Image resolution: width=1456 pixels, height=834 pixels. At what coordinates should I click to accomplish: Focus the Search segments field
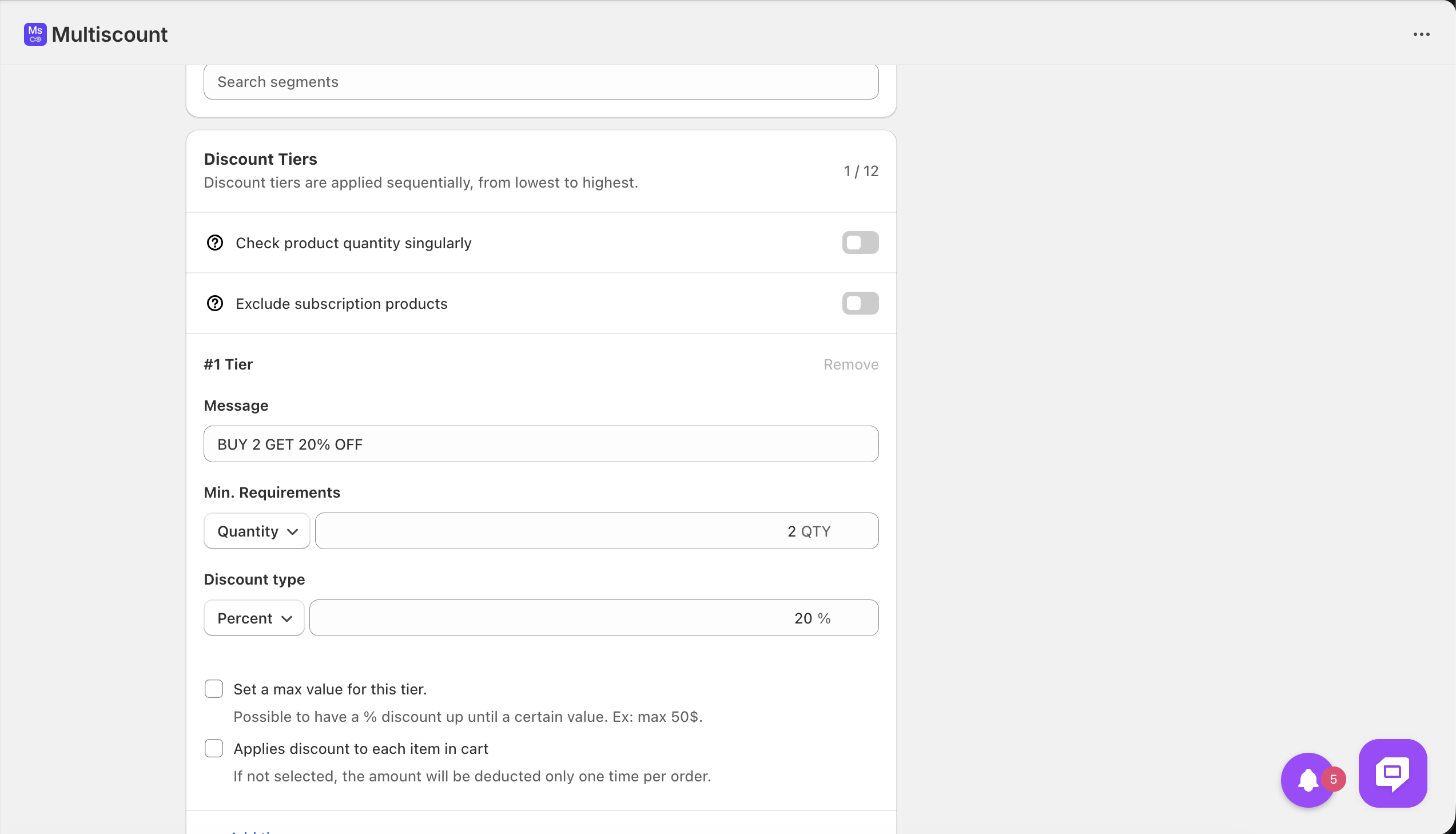(540, 82)
